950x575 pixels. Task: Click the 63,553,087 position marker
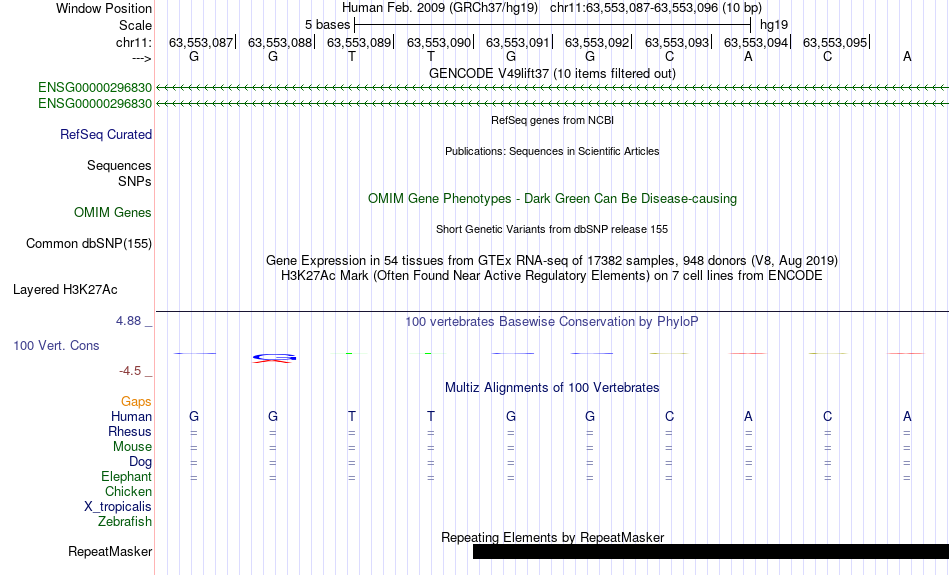click(x=201, y=42)
